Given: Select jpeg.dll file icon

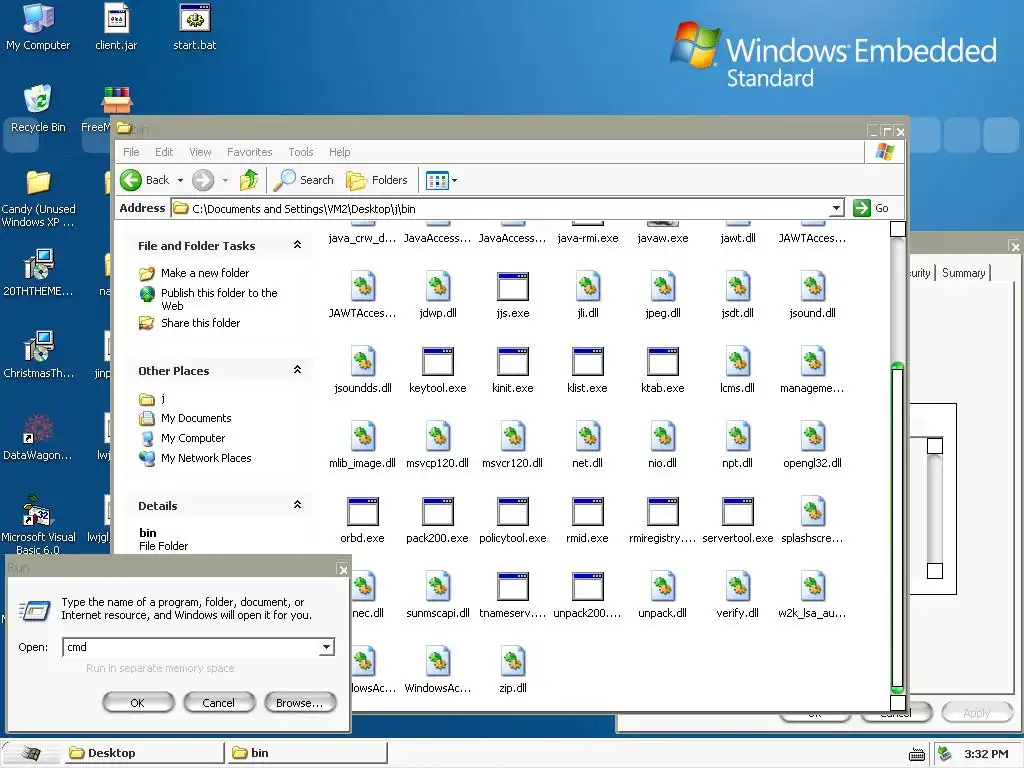Looking at the screenshot, I should [662, 287].
